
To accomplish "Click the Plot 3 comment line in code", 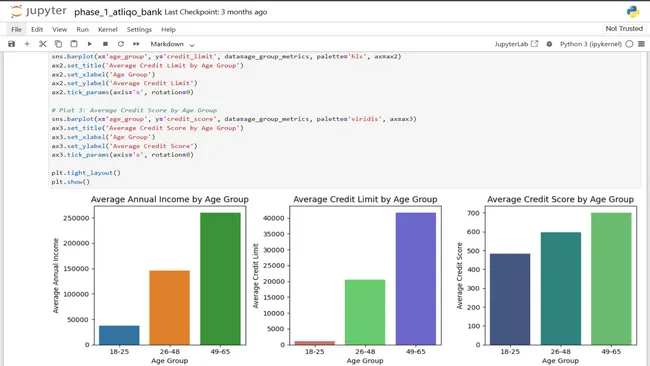I will pyautogui.click(x=134, y=110).
